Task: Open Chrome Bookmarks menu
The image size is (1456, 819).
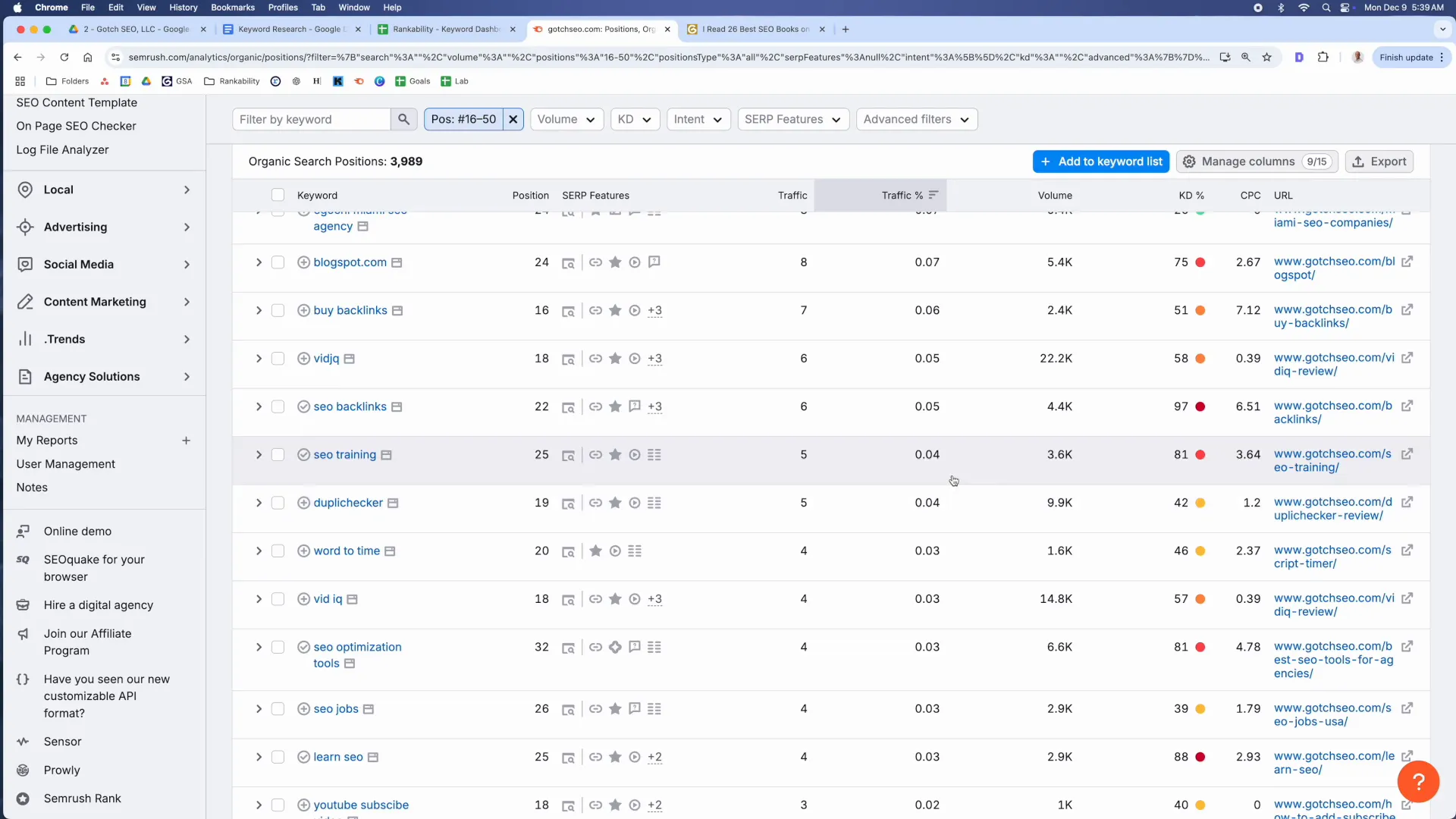Action: 232,8
